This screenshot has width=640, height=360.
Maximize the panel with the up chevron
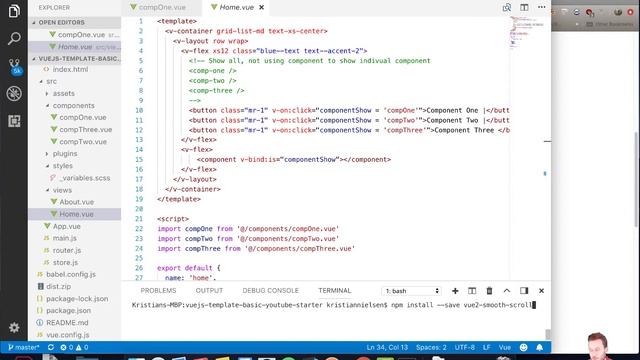[507, 291]
